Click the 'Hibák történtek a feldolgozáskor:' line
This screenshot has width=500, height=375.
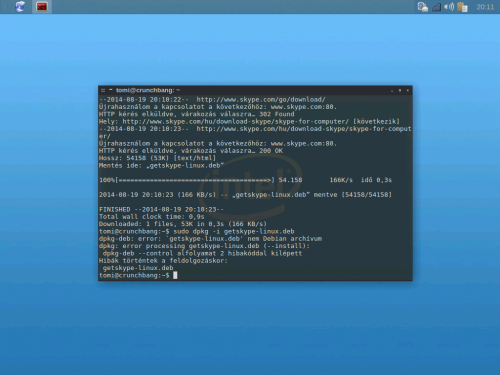click(163, 261)
